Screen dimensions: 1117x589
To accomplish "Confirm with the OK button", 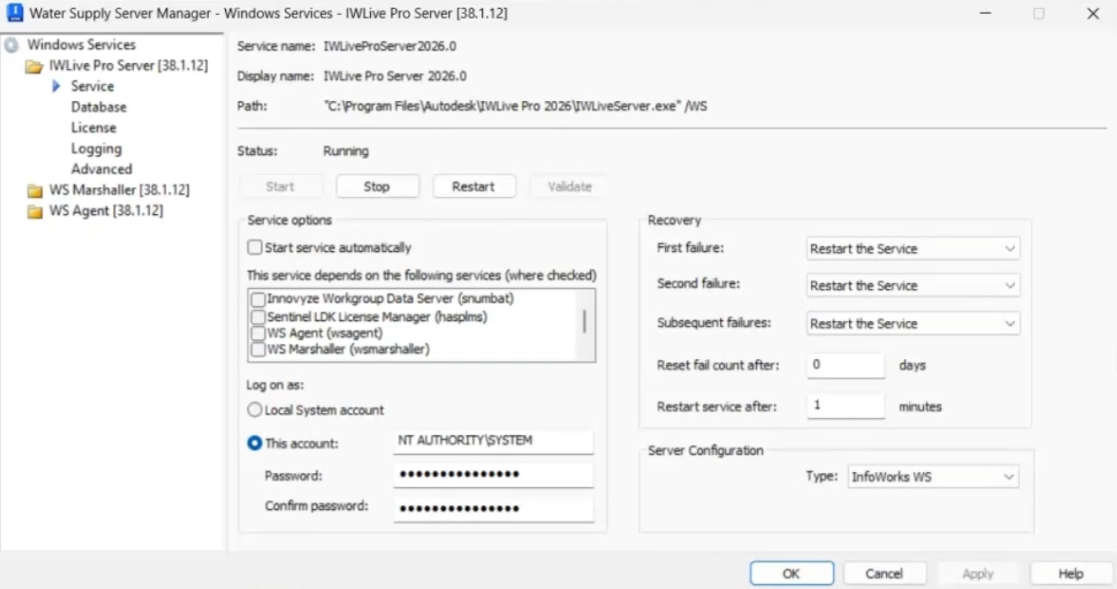I will (791, 573).
